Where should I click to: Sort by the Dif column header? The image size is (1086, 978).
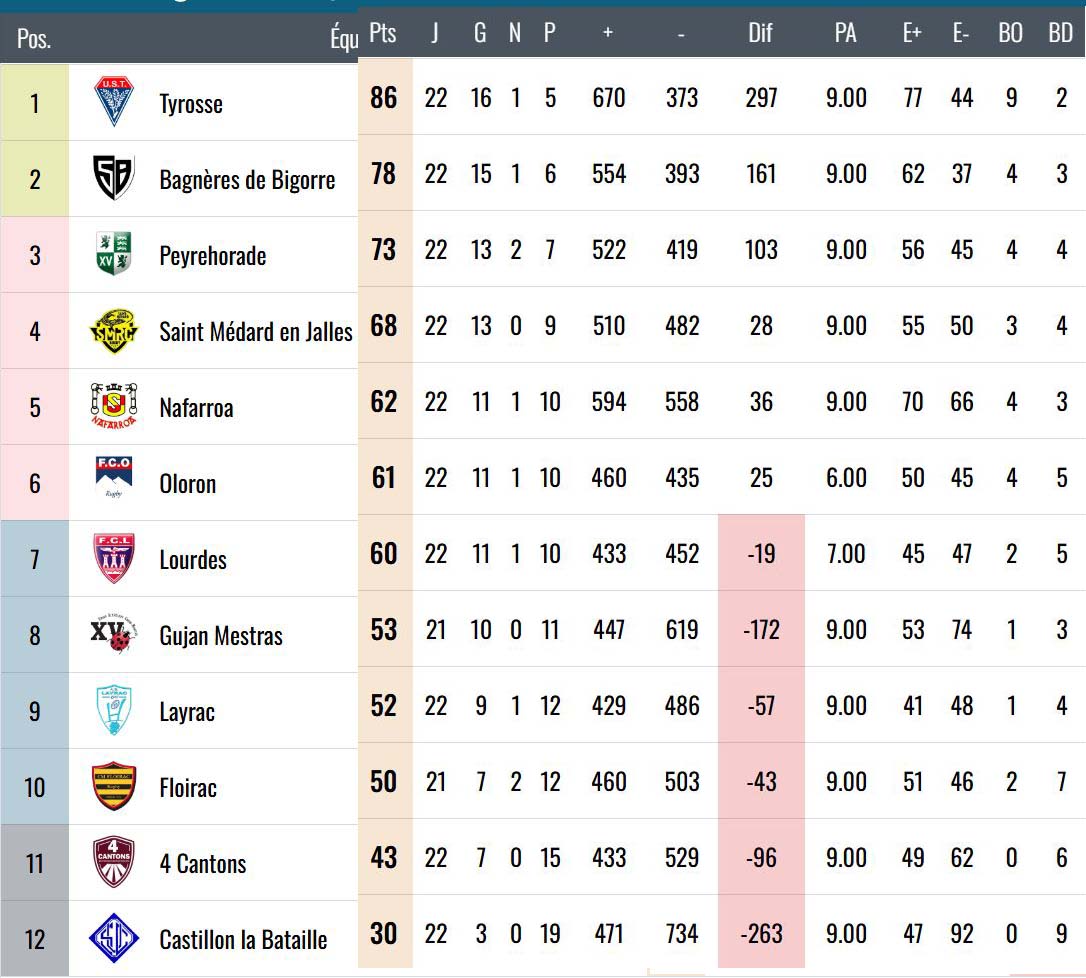[x=760, y=33]
